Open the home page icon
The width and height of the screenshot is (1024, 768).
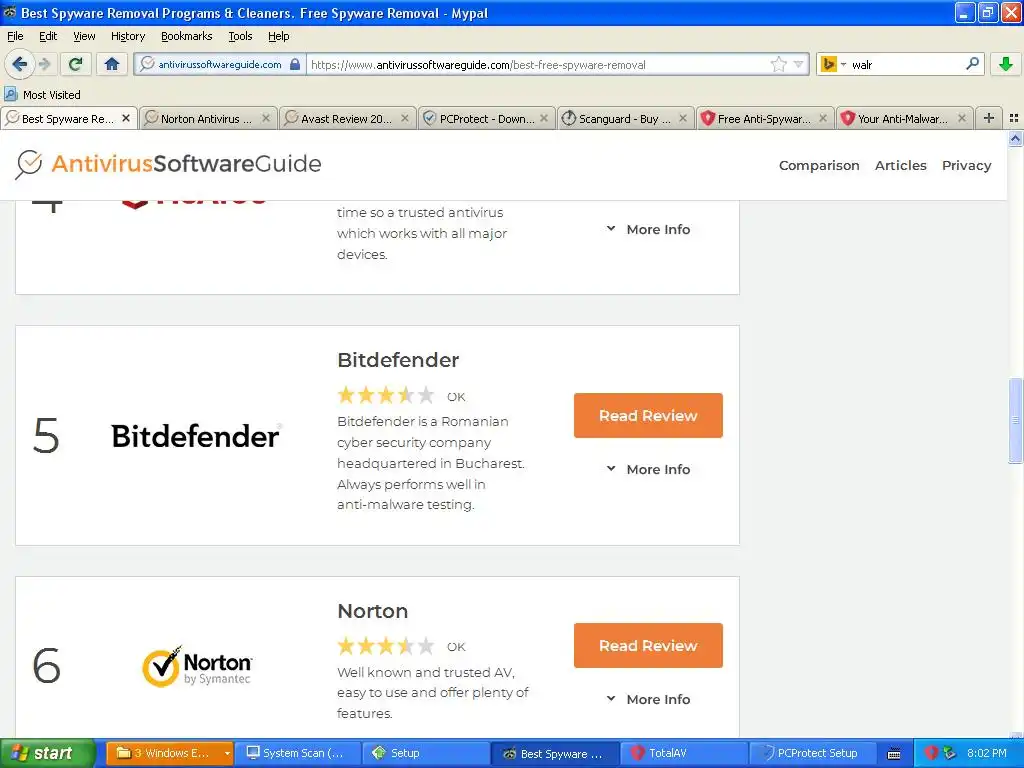pos(112,64)
